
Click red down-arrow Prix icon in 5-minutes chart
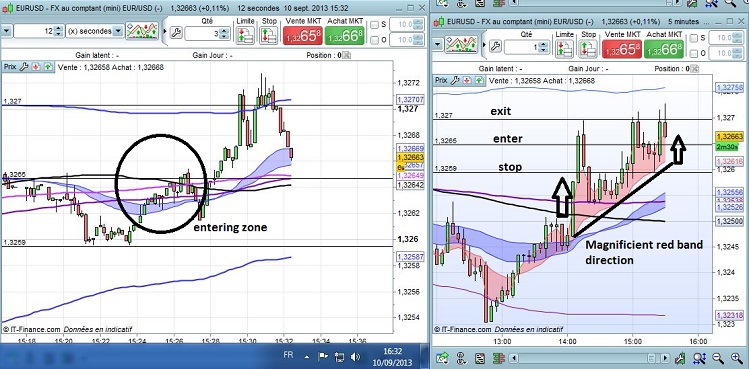pos(468,80)
